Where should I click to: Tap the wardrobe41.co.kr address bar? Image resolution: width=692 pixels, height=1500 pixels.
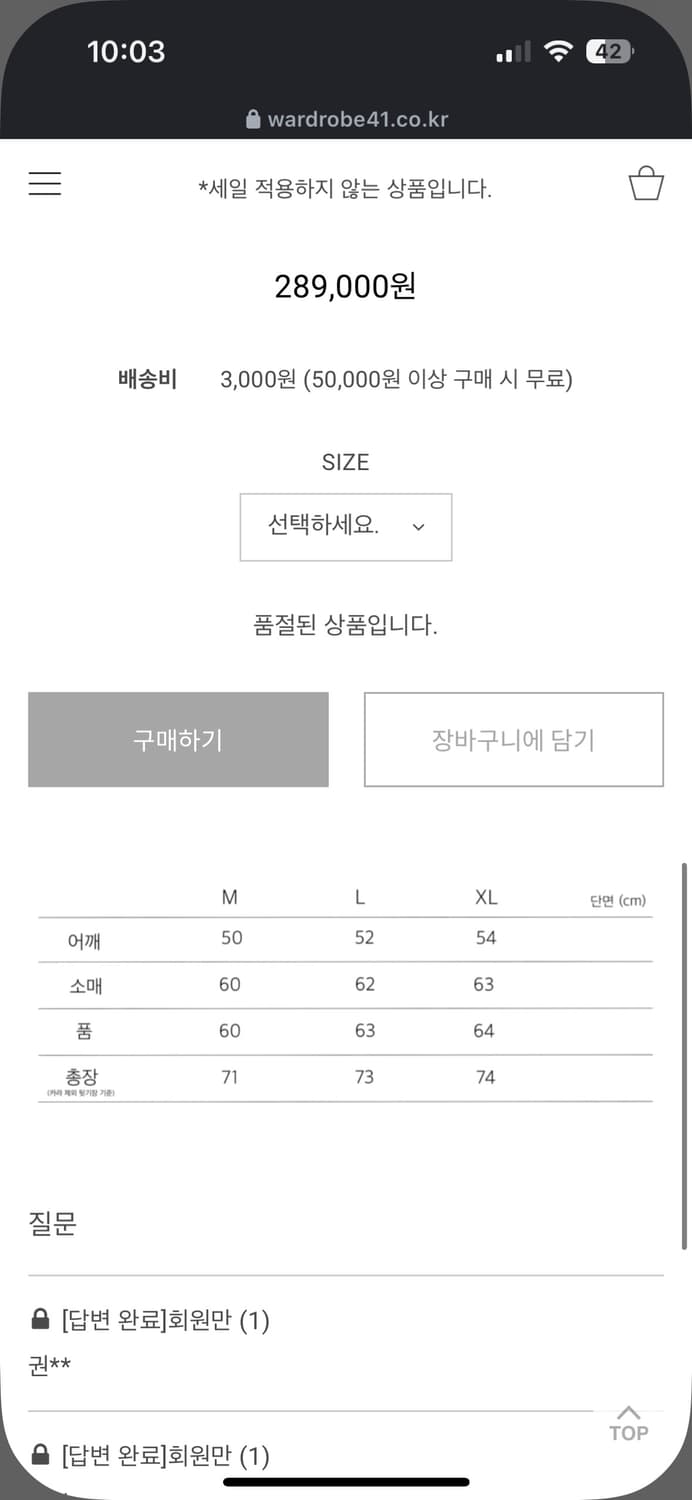[346, 118]
